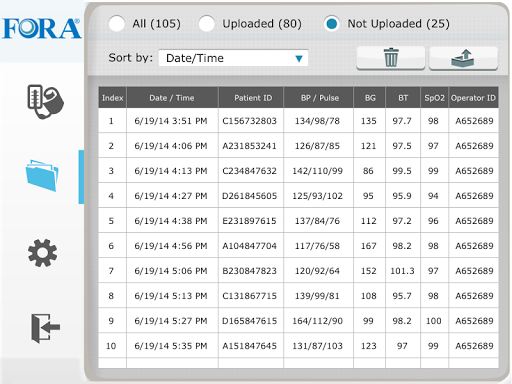Viewport: 512px width, 384px height.
Task: Click the date 6/19/14 4:06 PM
Action: click(171, 146)
